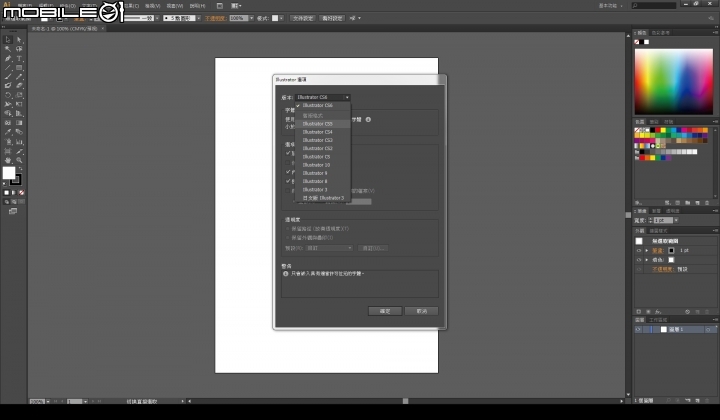Select preserve paths transparency radio option
The width and height of the screenshot is (720, 420).
point(288,229)
